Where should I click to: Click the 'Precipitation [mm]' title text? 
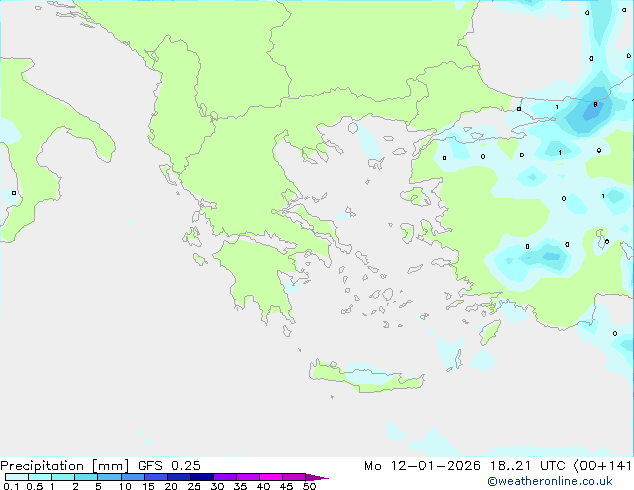[x=65, y=466]
